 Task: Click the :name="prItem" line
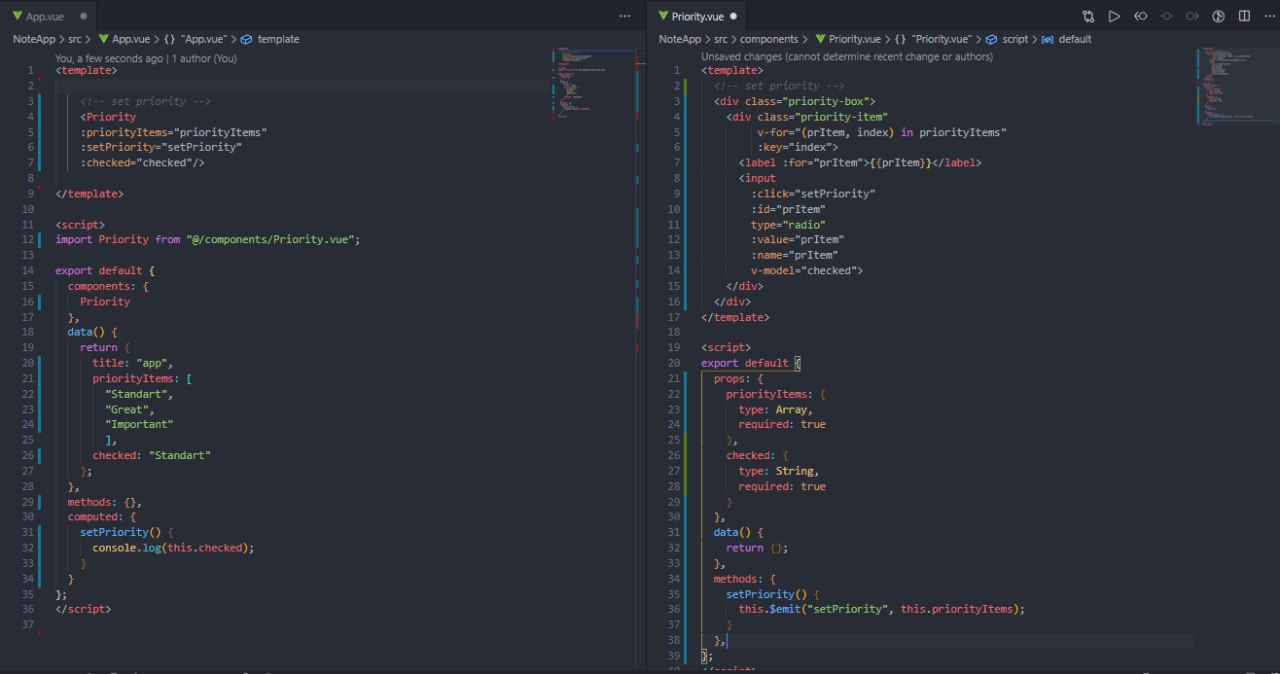[x=795, y=255]
